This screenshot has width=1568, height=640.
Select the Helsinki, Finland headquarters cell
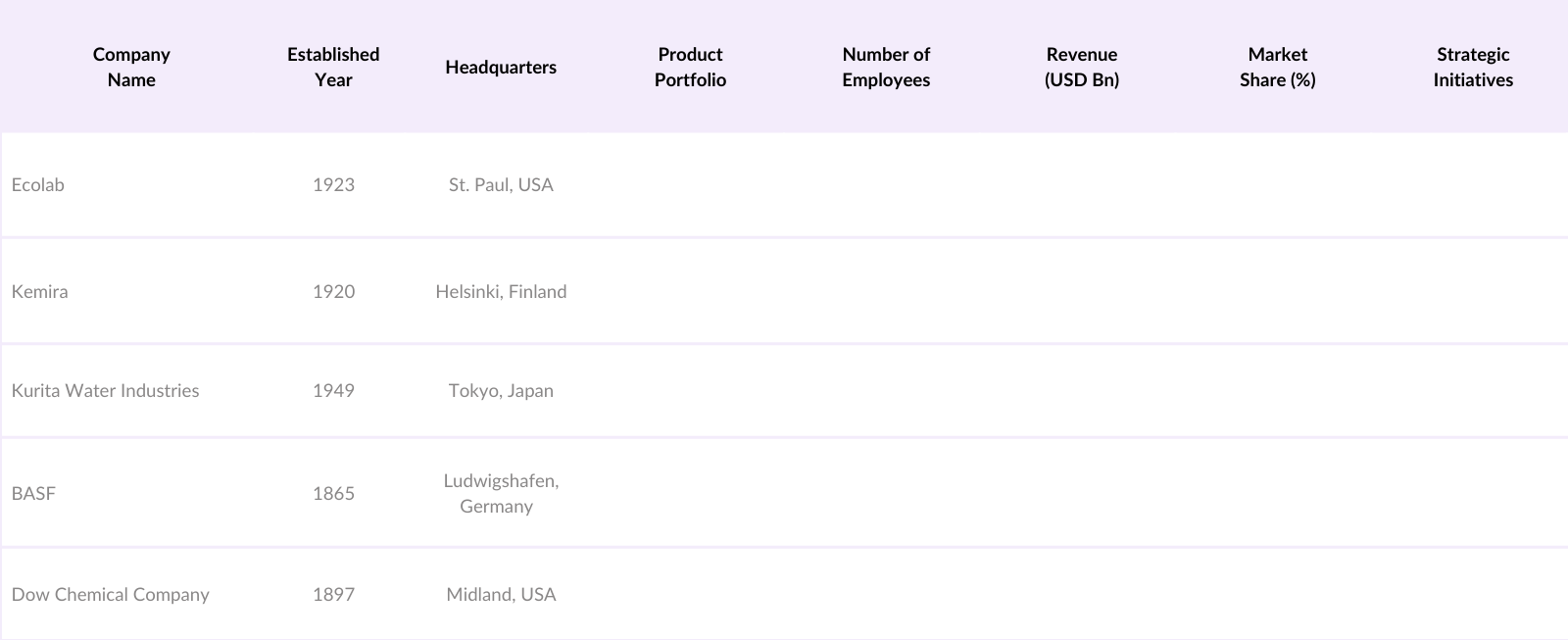pyautogui.click(x=501, y=291)
